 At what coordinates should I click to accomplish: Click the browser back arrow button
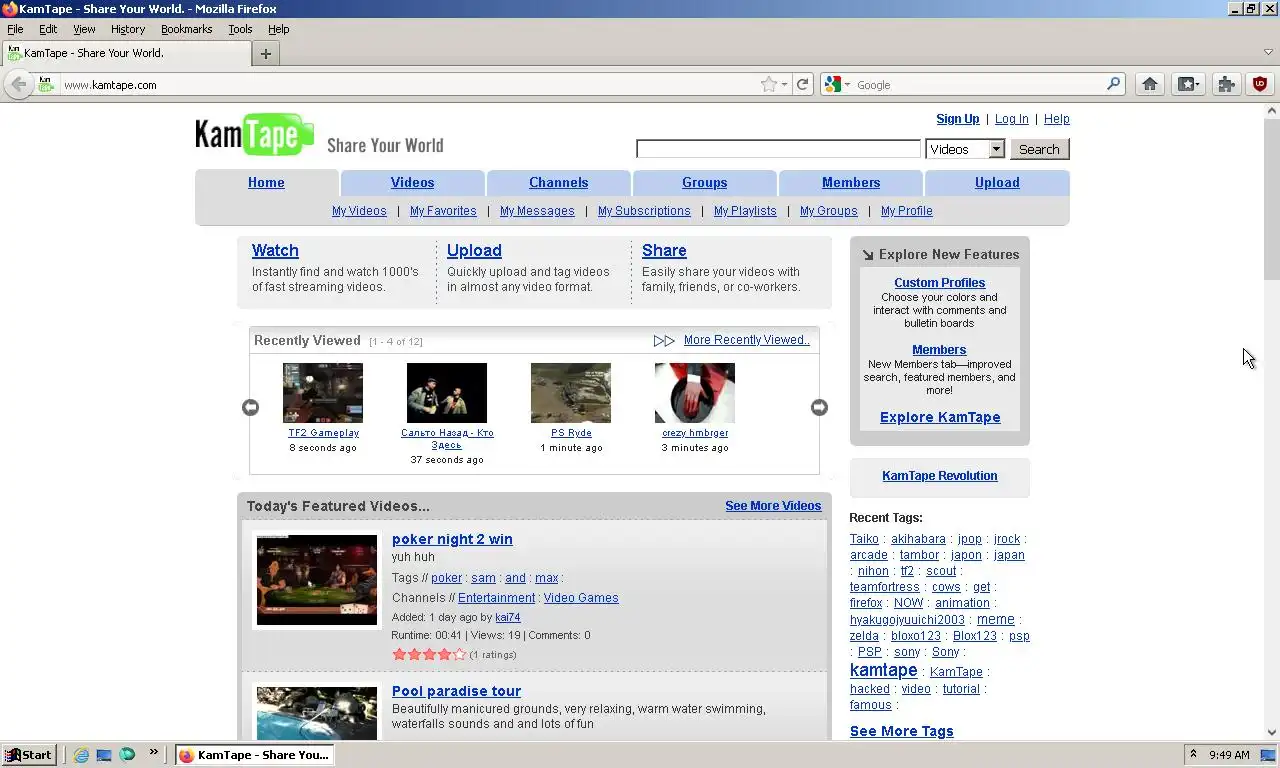click(18, 85)
